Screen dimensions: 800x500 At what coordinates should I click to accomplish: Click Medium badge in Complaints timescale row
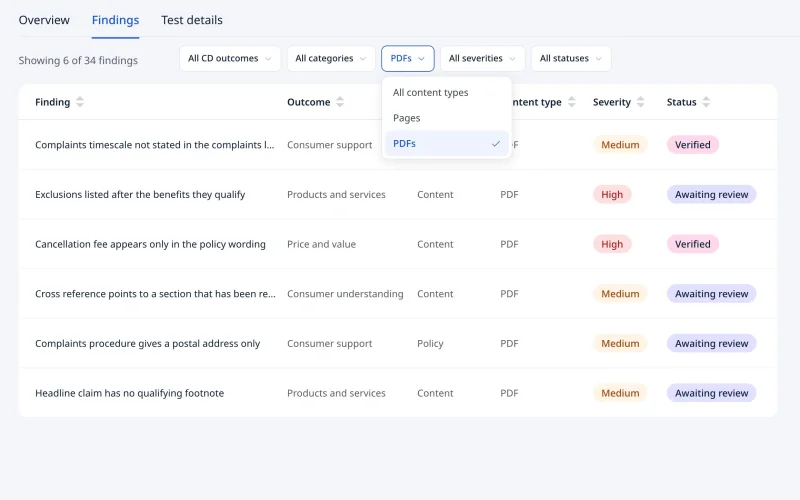pyautogui.click(x=620, y=145)
